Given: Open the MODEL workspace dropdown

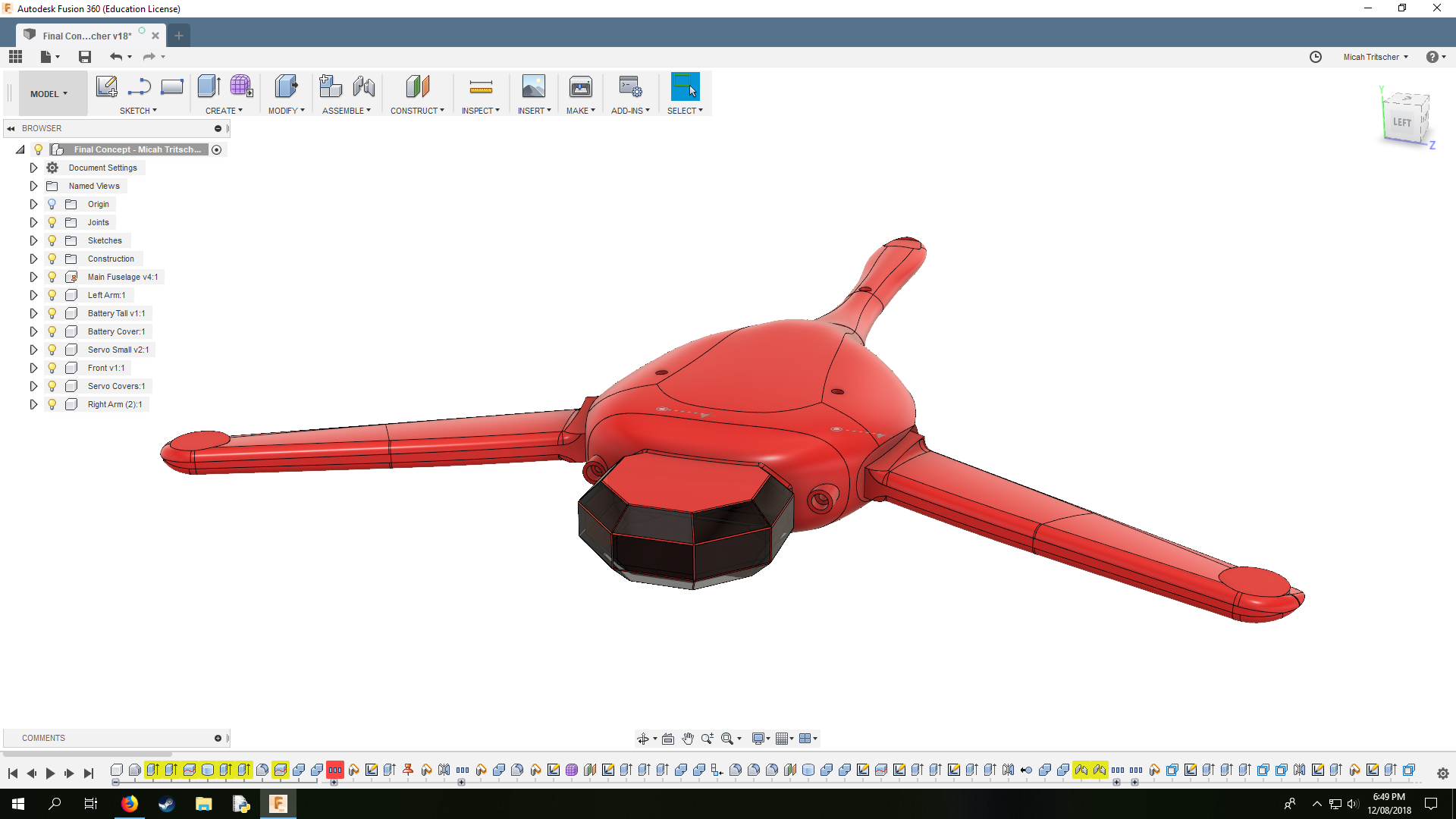Looking at the screenshot, I should [x=49, y=94].
